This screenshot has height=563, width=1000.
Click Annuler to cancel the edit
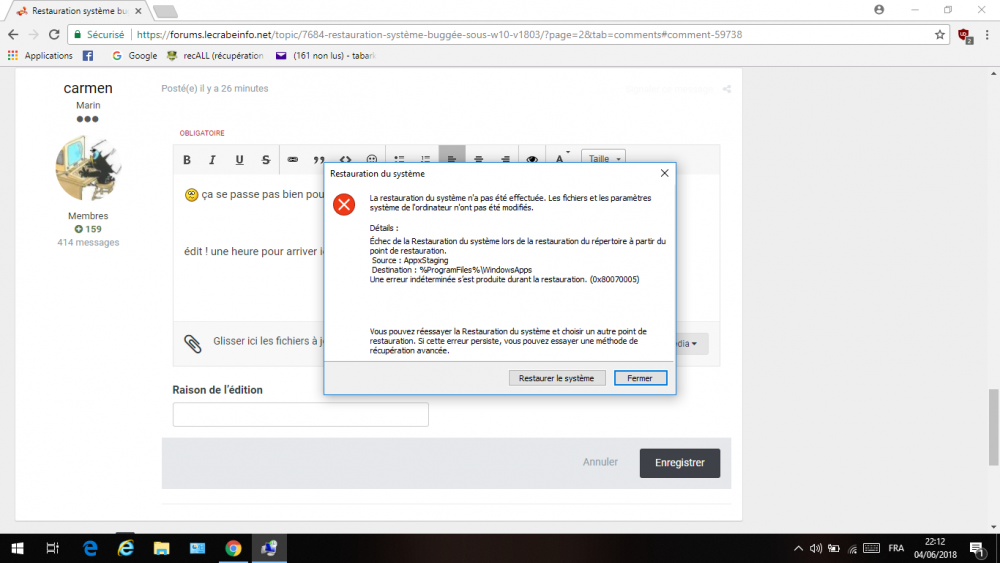click(600, 462)
